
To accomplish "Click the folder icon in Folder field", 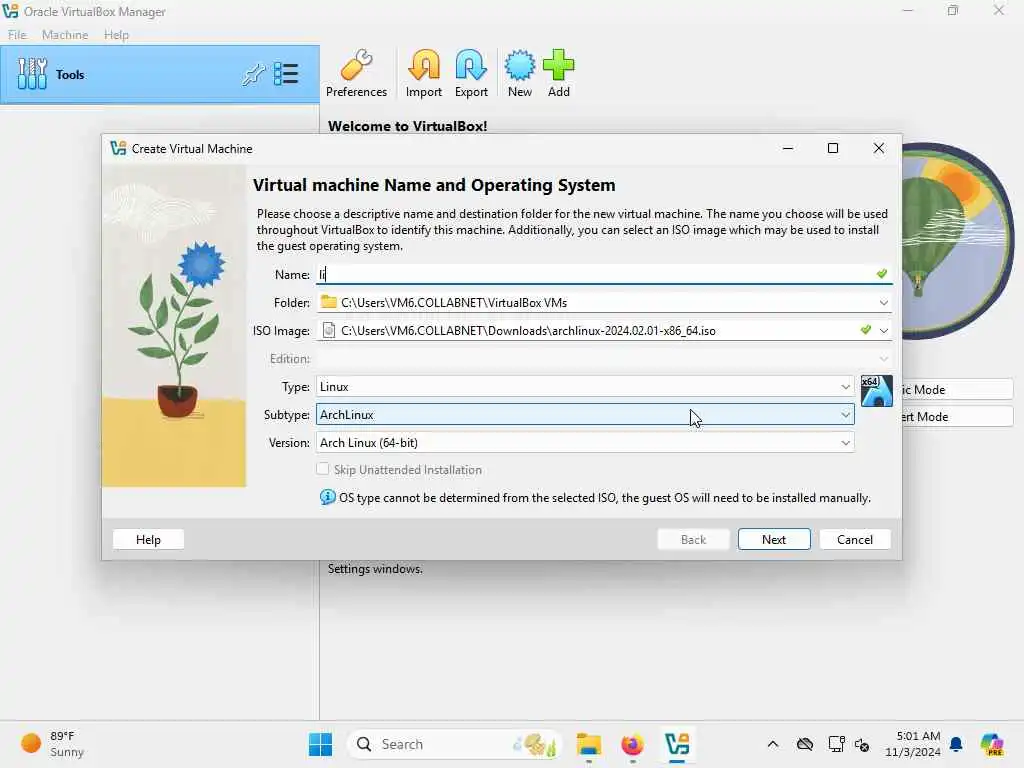I will 328,302.
